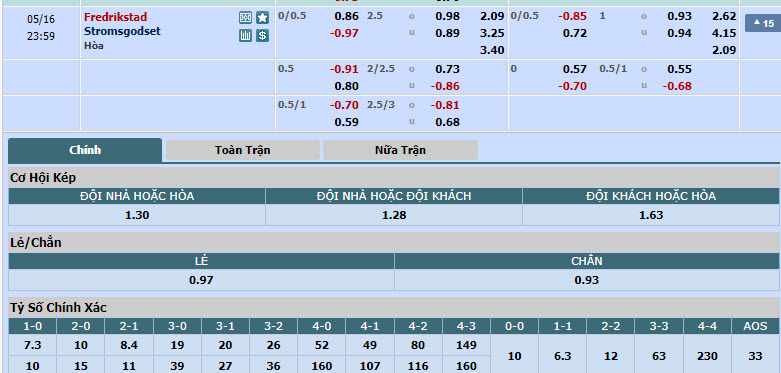Collapse the extra markets with the 15 arrow button
Viewport: 781px width, 373px height.
[x=763, y=23]
